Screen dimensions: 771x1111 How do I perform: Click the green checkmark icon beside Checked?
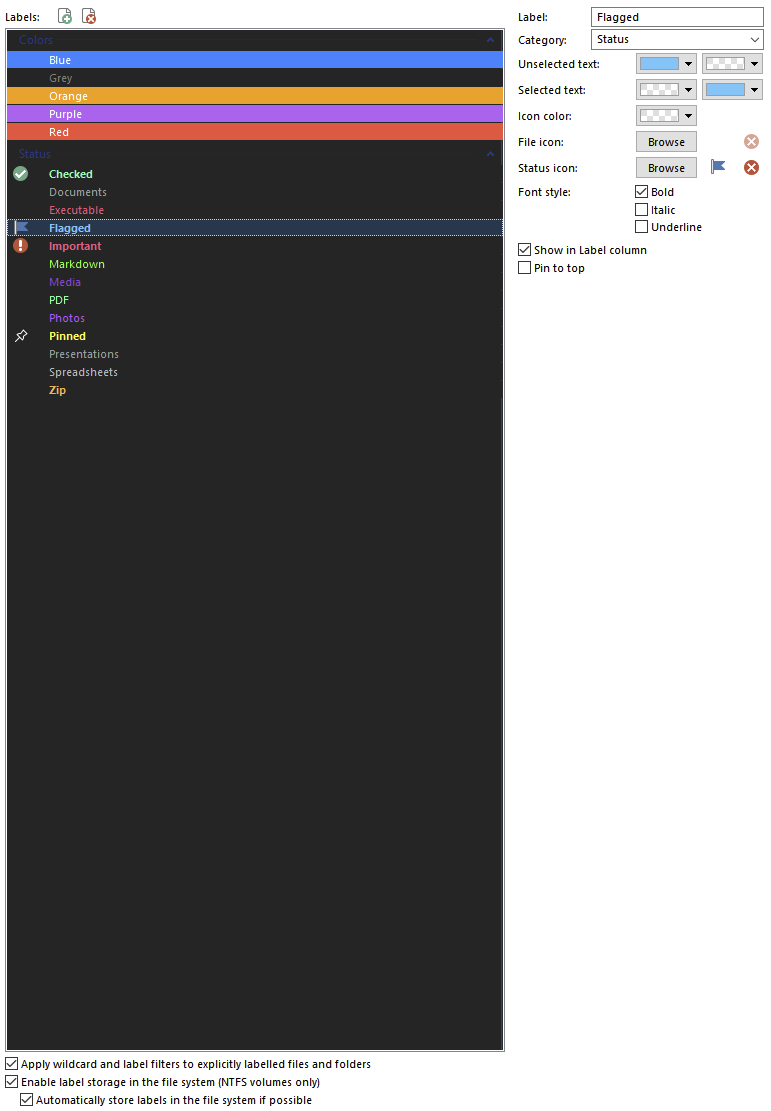[21, 174]
